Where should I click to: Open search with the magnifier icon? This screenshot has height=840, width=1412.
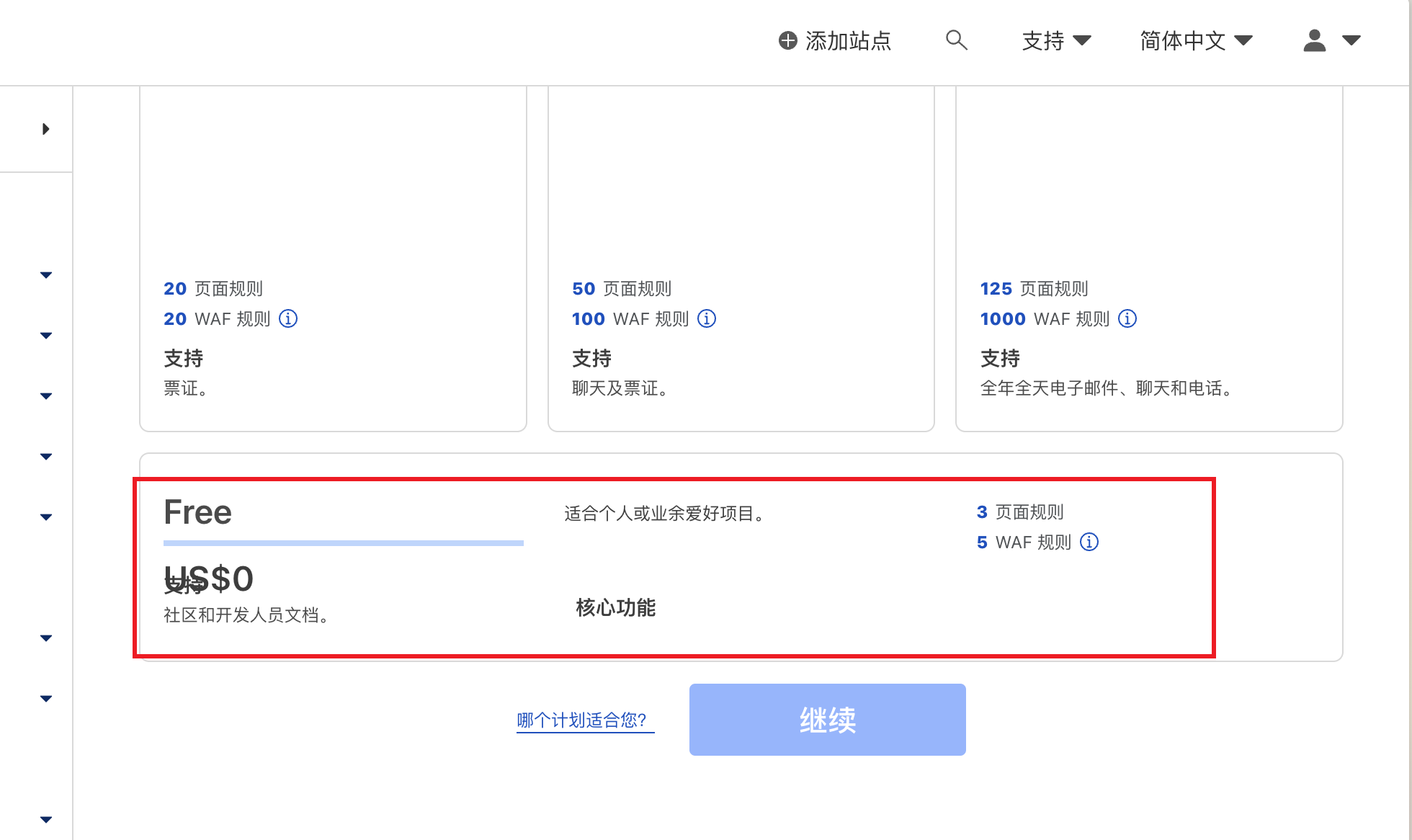point(956,40)
